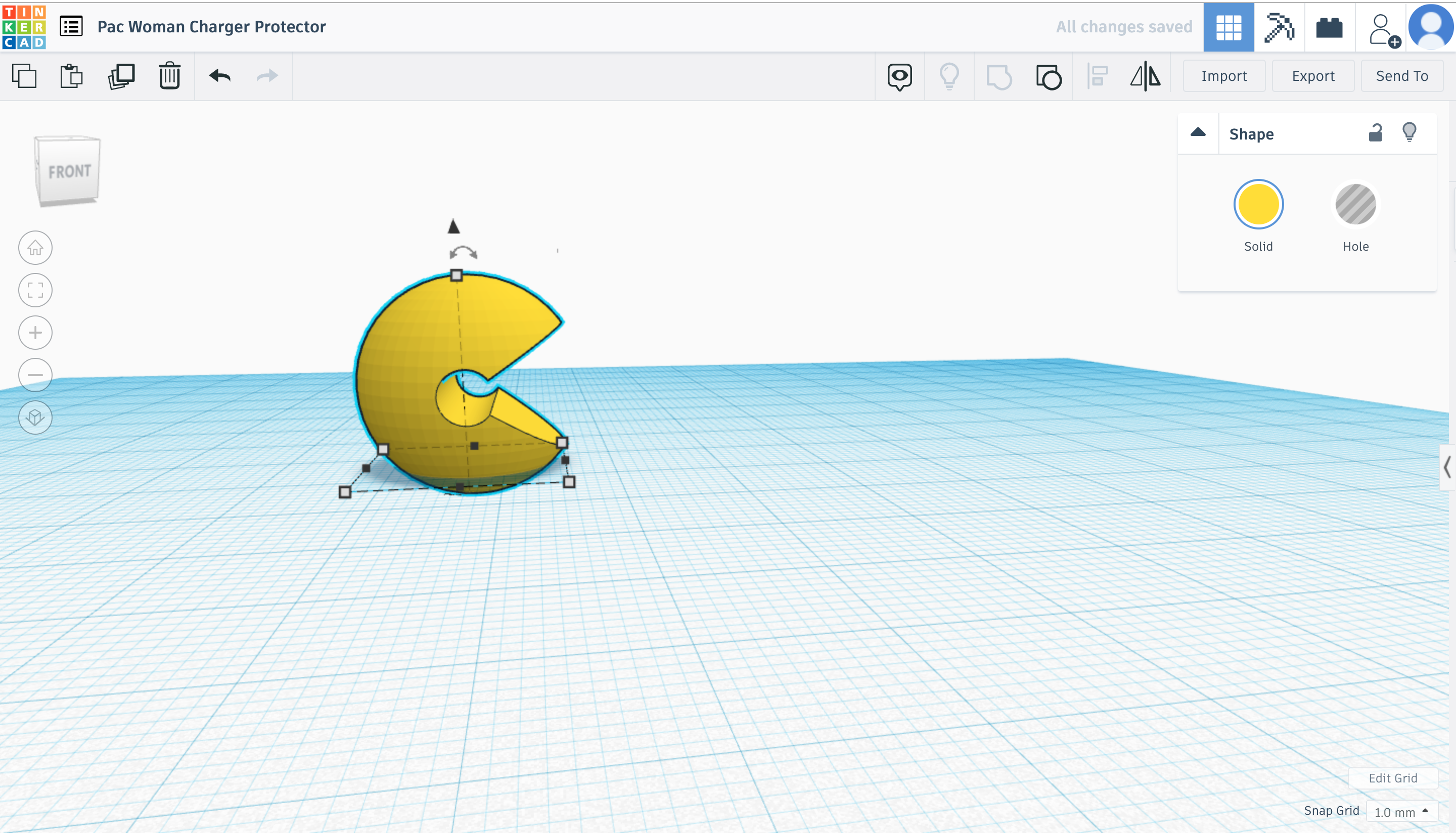Image resolution: width=1456 pixels, height=833 pixels.
Task: Switch to Bricks view
Action: [x=1329, y=27]
